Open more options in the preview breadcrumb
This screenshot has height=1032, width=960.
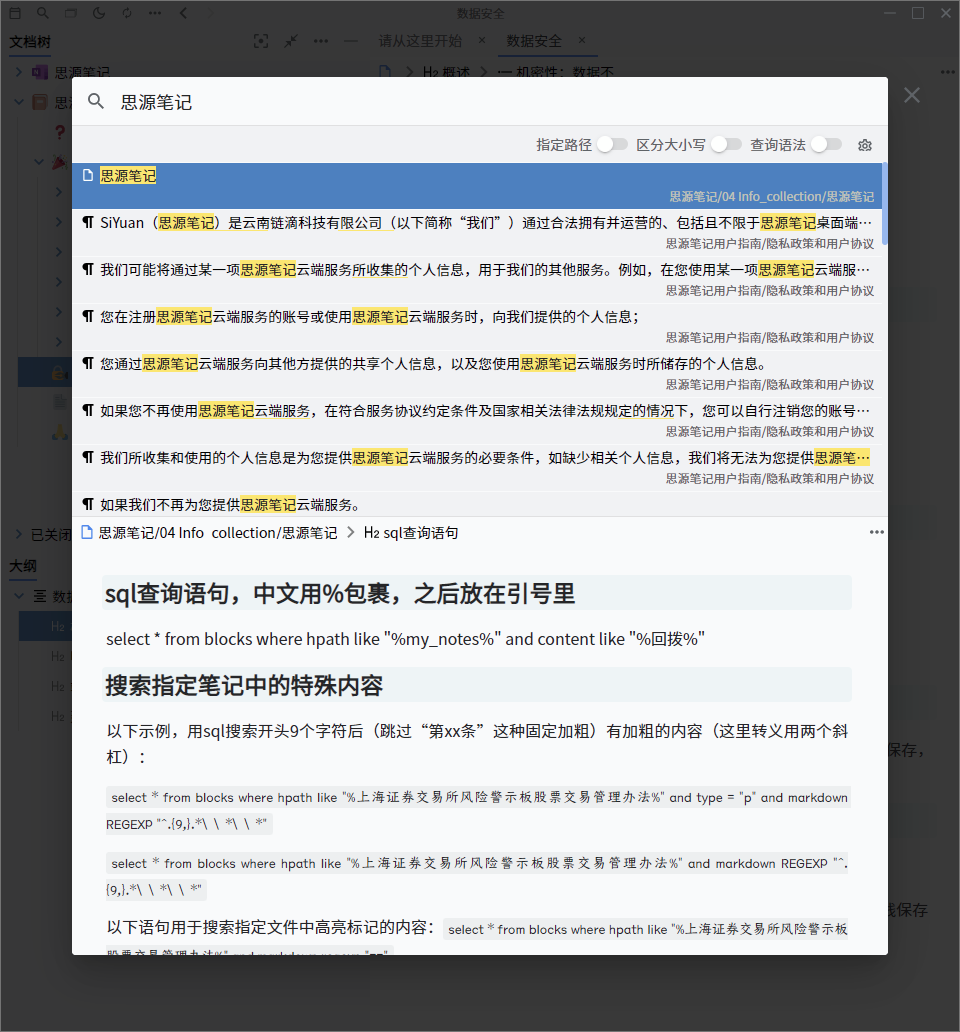click(877, 532)
